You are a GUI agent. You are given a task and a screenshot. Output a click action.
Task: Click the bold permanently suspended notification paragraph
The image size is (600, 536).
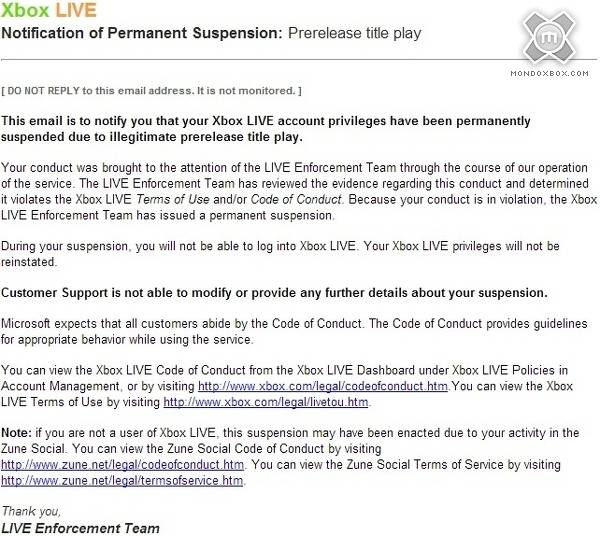[x=266, y=128]
